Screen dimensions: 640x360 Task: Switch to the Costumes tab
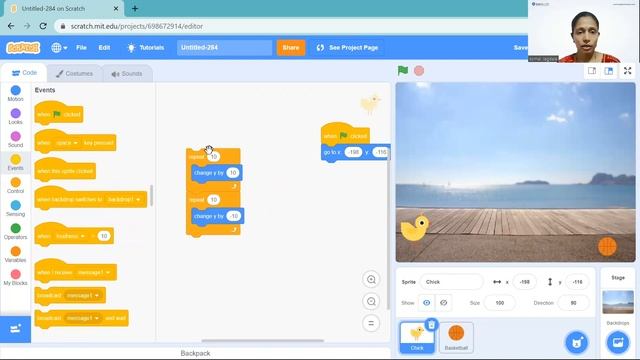click(74, 73)
